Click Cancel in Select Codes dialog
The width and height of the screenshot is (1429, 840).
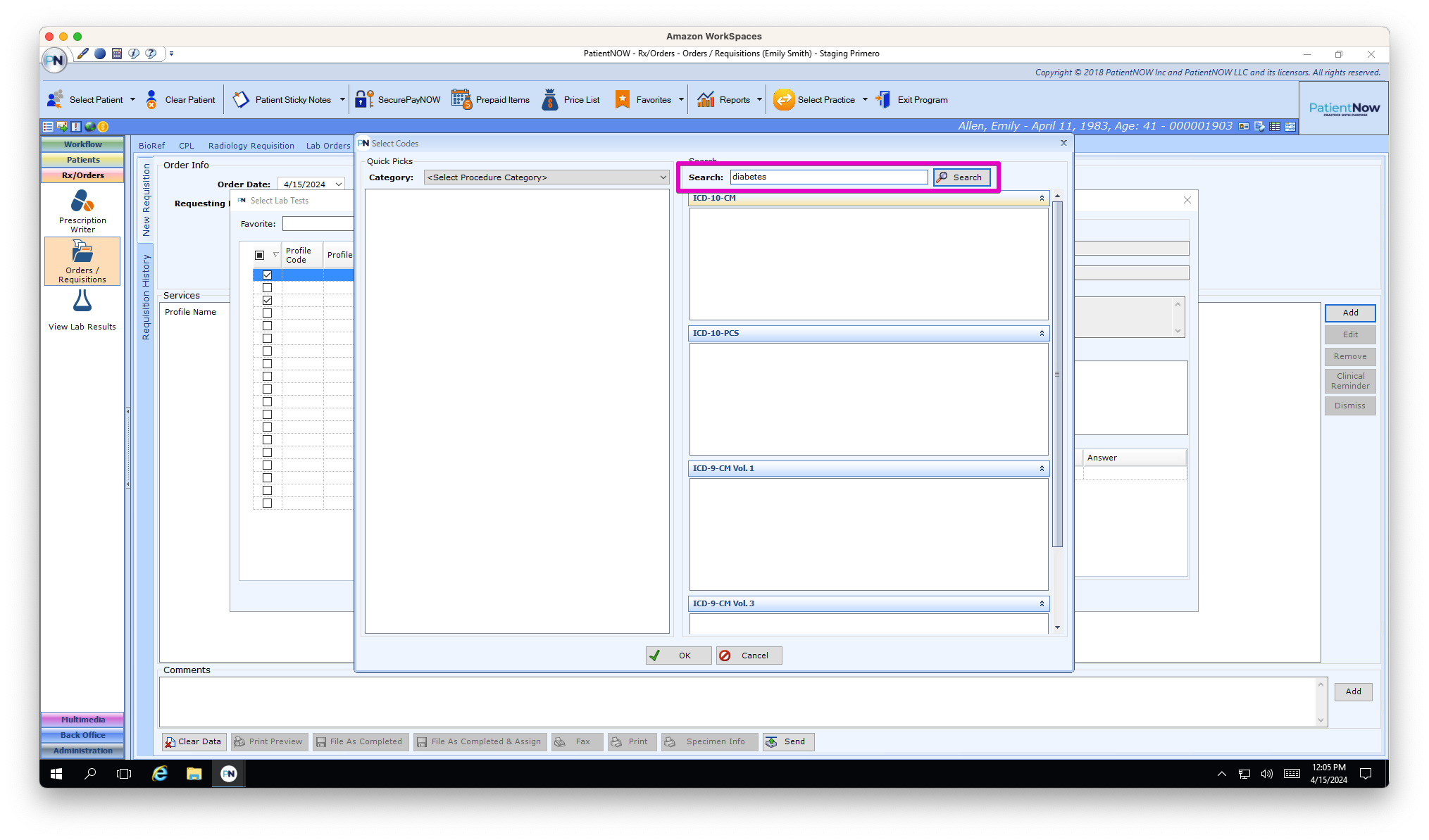(749, 656)
